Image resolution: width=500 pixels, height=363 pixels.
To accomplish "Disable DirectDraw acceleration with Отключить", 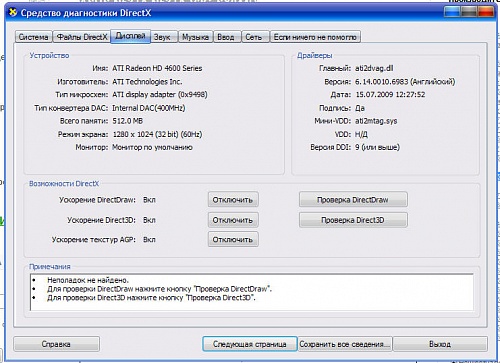I will click(x=233, y=200).
